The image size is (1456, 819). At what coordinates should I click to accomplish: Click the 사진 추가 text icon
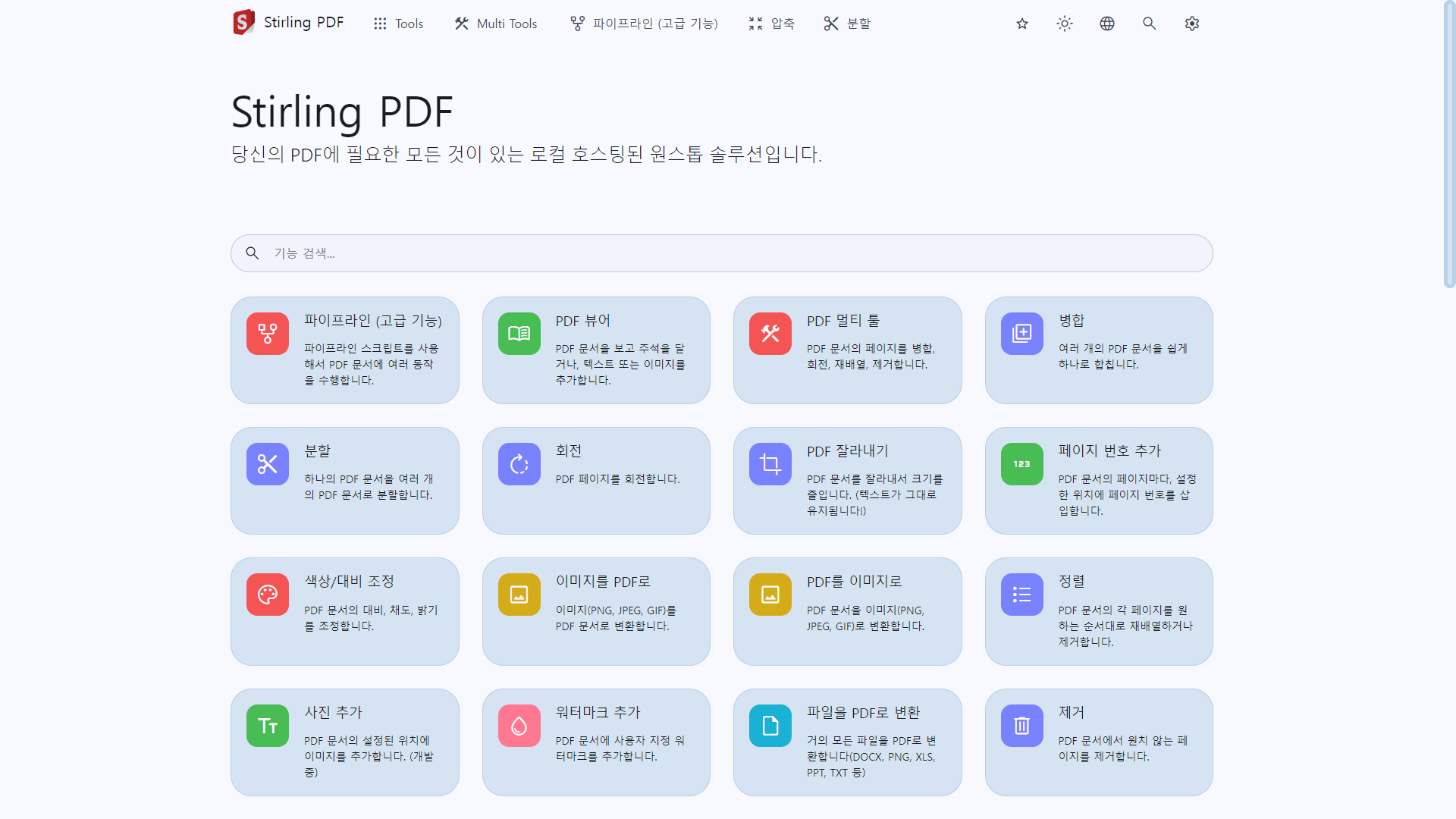[268, 726]
